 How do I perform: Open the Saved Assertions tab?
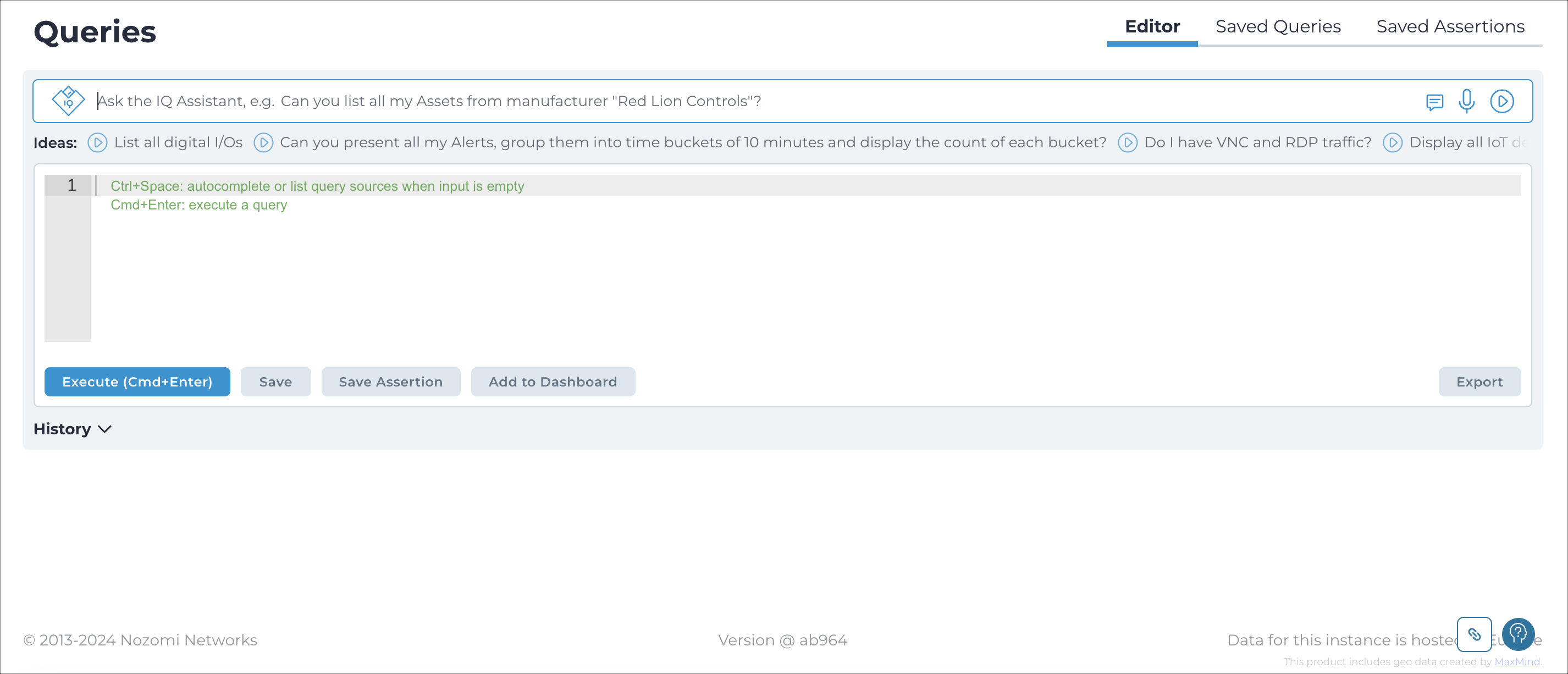(1450, 26)
